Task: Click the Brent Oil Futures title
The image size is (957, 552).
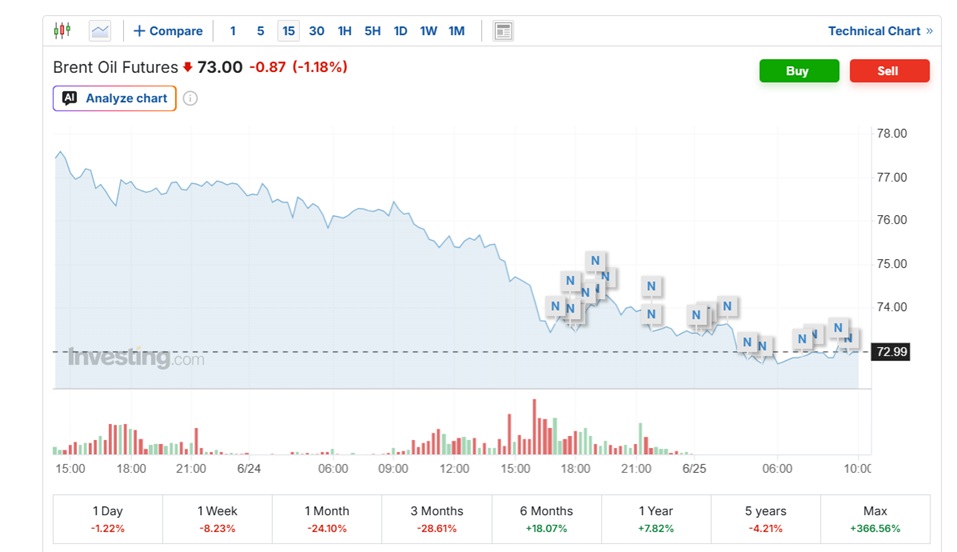Action: pos(115,67)
